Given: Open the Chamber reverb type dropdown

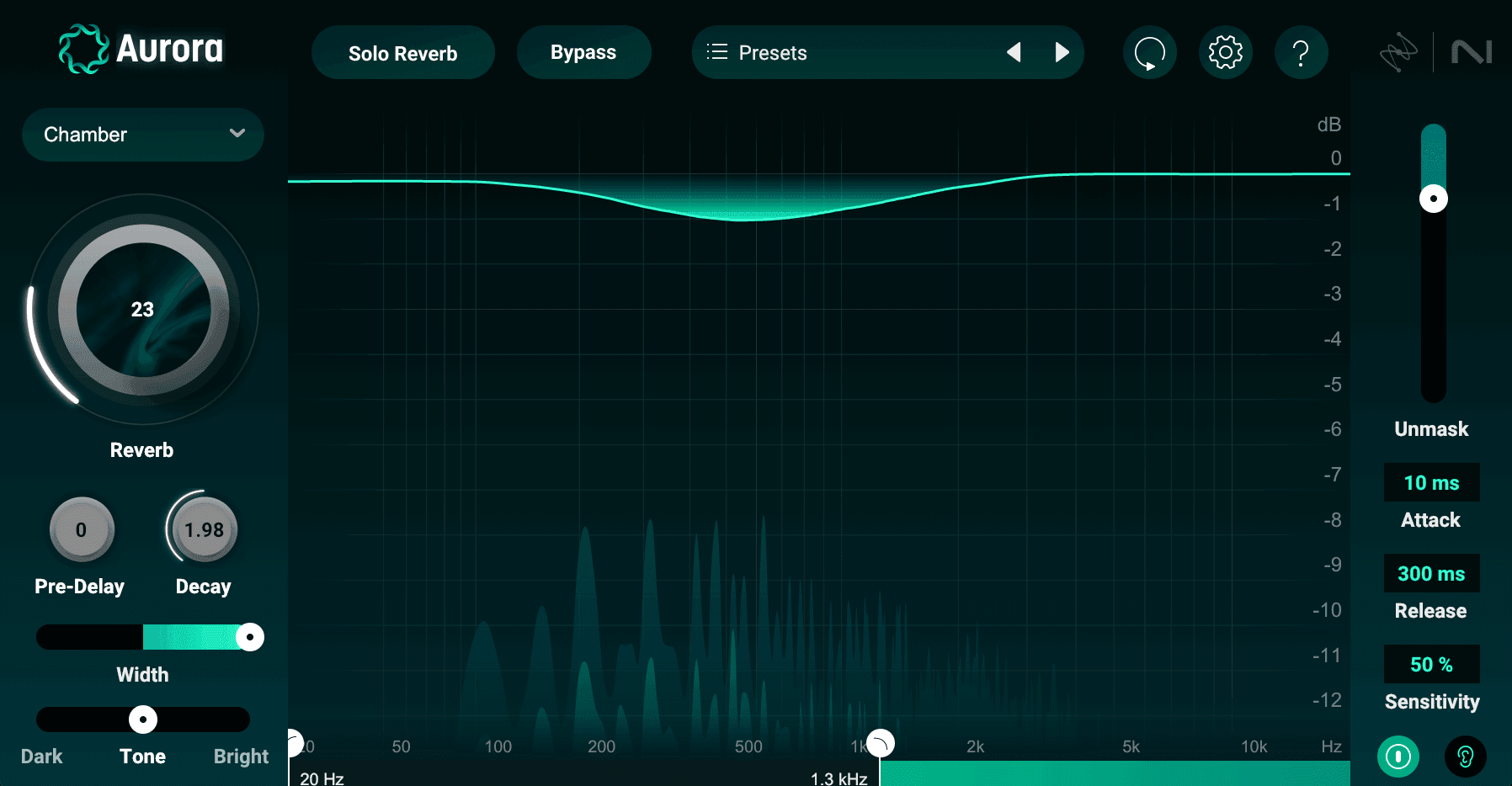Looking at the screenshot, I should click(x=143, y=135).
